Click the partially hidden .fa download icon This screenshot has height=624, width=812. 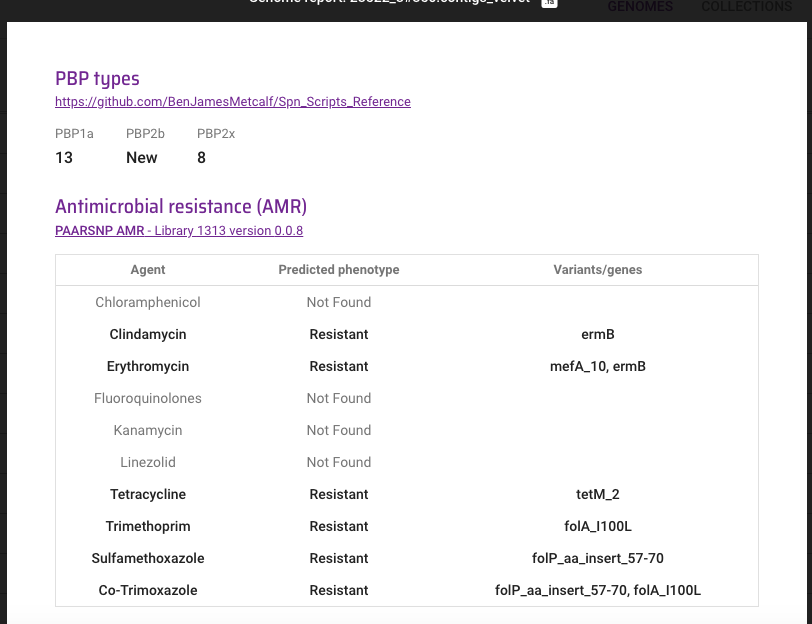[x=549, y=3]
